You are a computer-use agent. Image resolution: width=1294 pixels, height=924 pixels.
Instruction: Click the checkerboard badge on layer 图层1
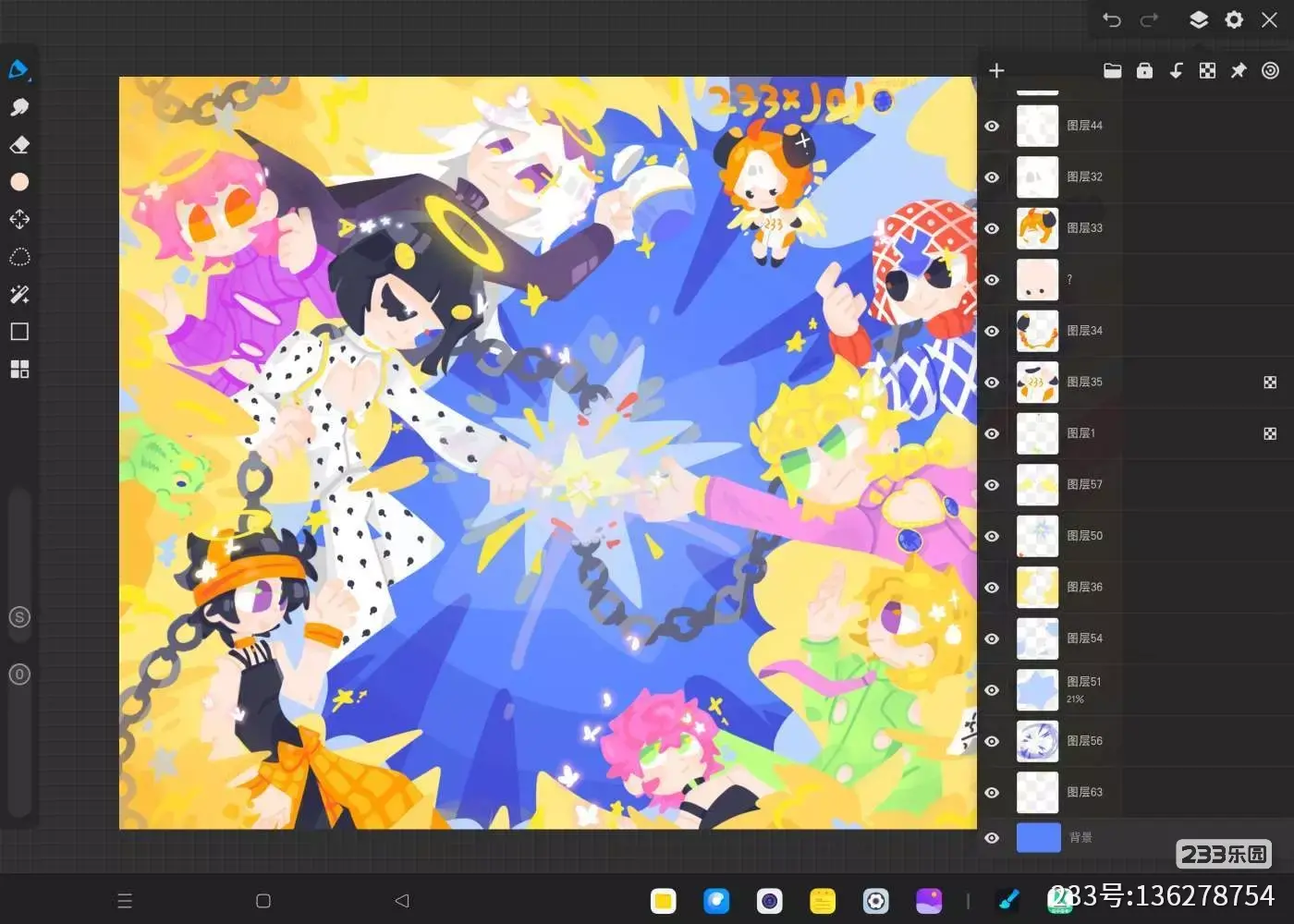point(1270,433)
